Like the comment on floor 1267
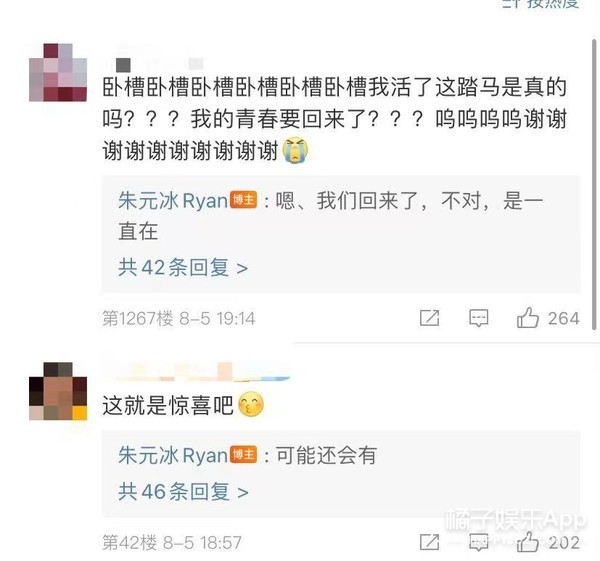 pyautogui.click(x=528, y=317)
